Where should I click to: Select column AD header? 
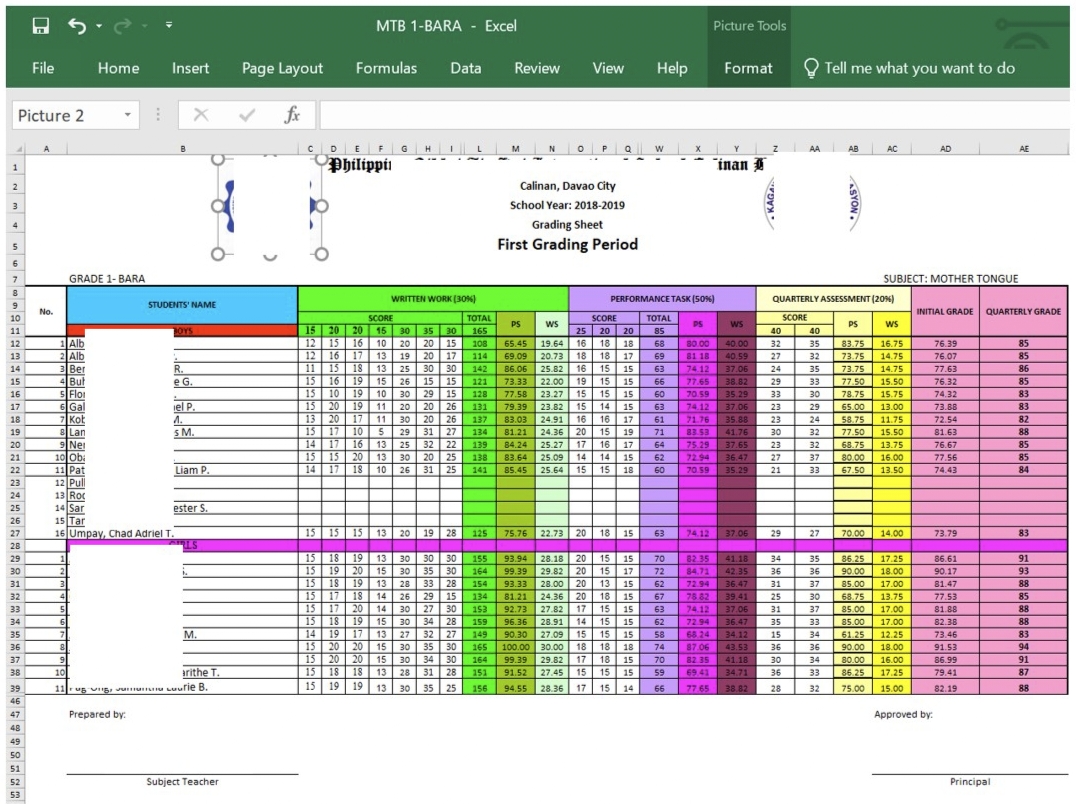945,148
